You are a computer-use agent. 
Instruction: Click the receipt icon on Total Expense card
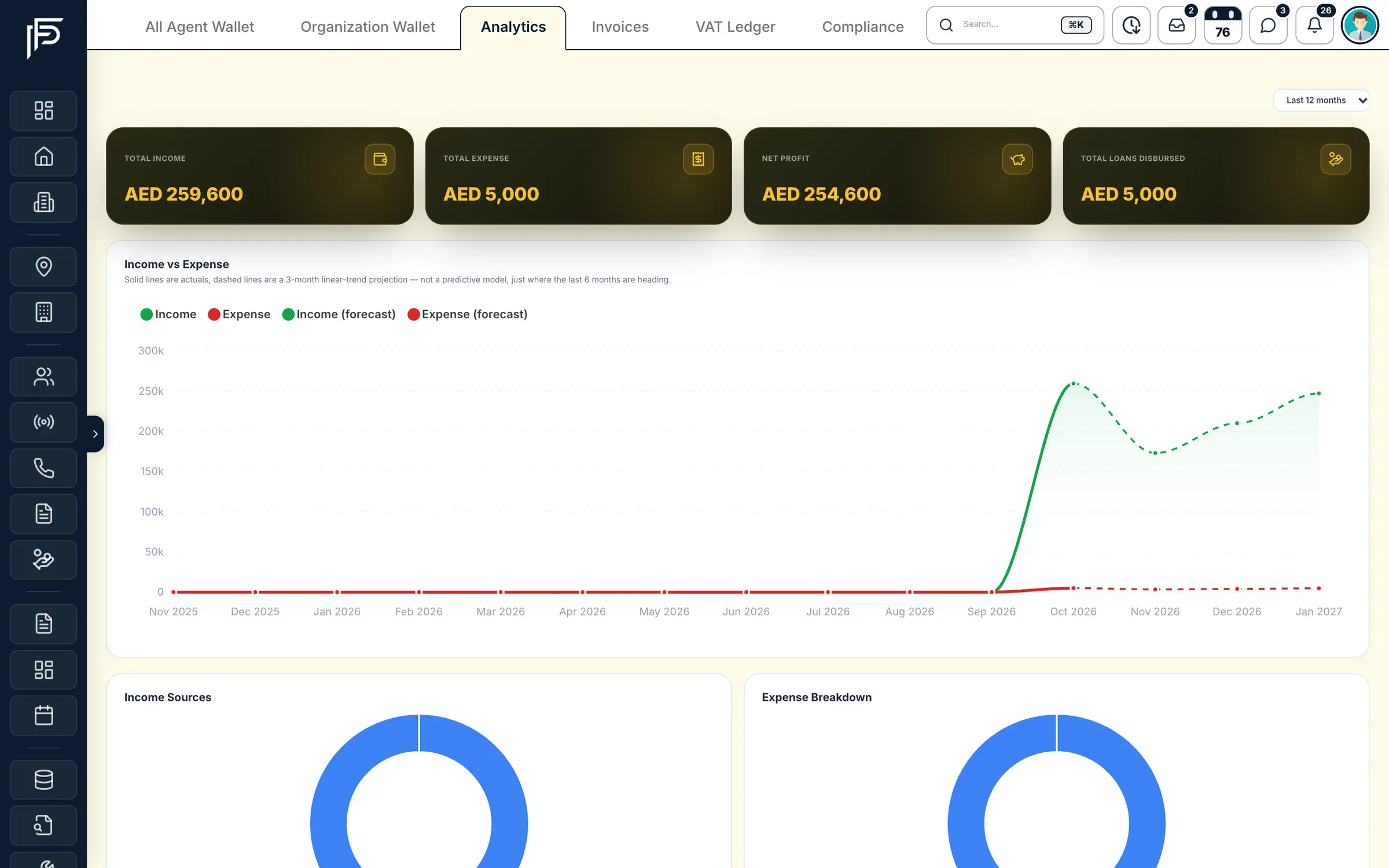(x=698, y=159)
